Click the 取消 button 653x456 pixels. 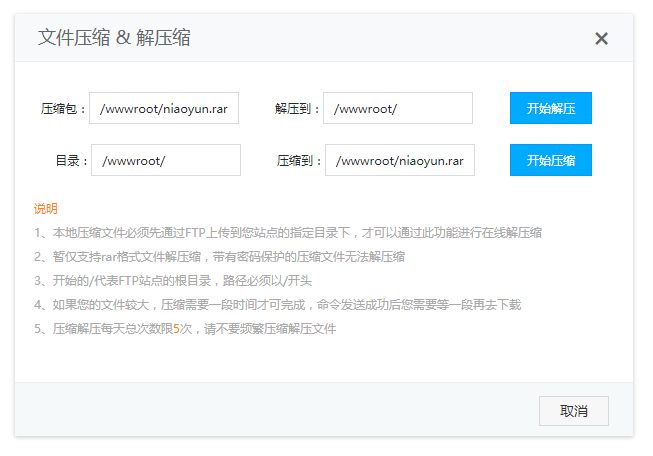click(573, 411)
